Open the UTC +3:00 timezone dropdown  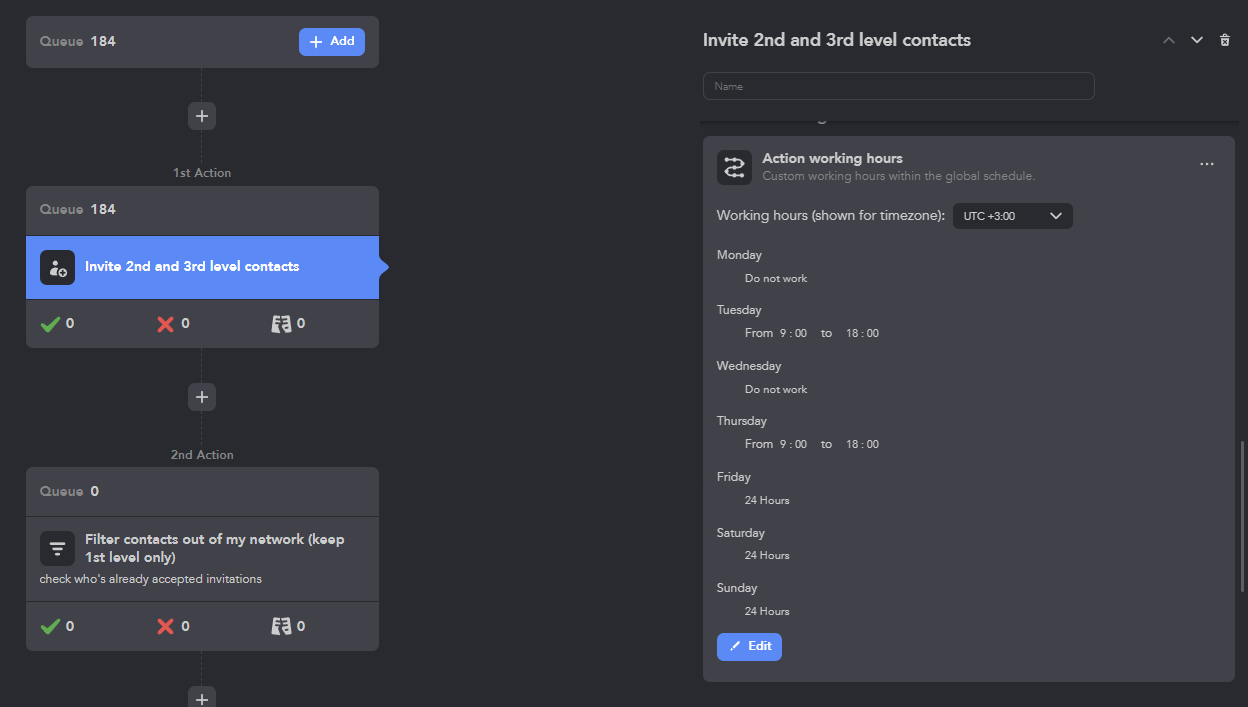pos(1012,216)
